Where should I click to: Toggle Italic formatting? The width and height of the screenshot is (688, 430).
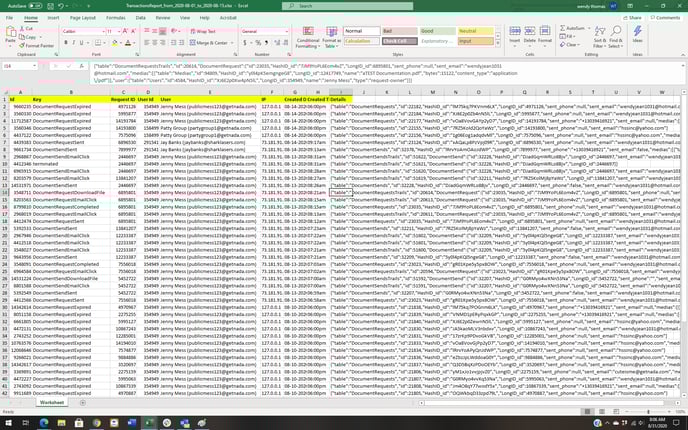[x=74, y=42]
